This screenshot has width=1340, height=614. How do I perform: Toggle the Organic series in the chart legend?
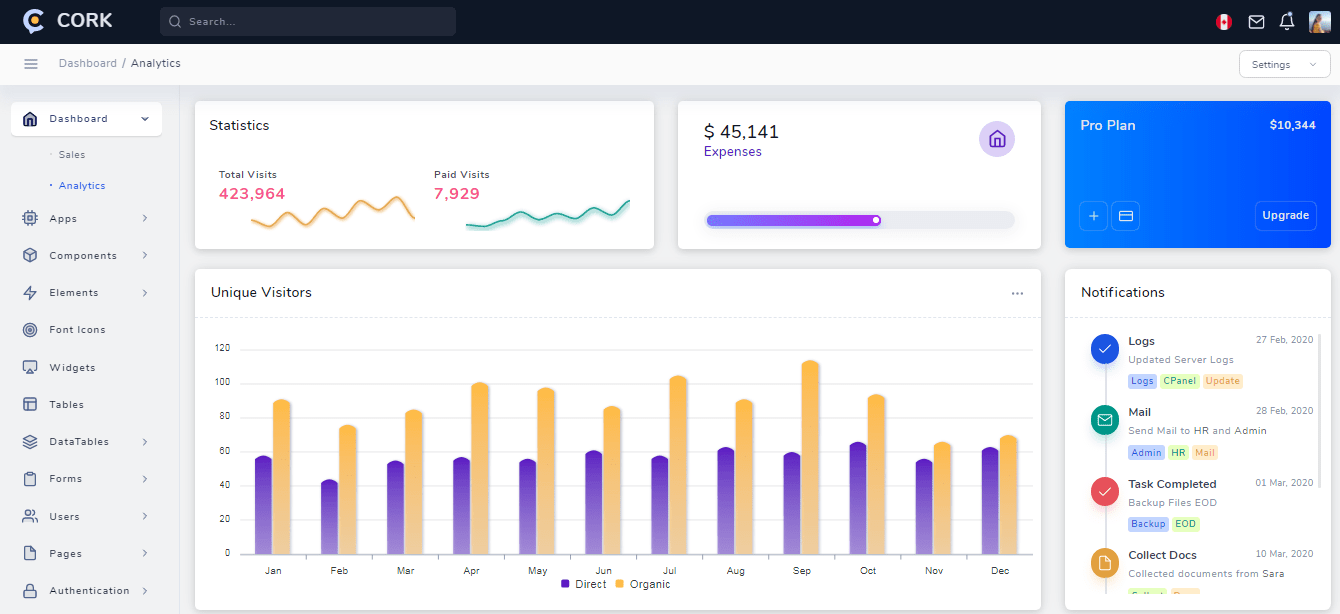pyautogui.click(x=644, y=584)
